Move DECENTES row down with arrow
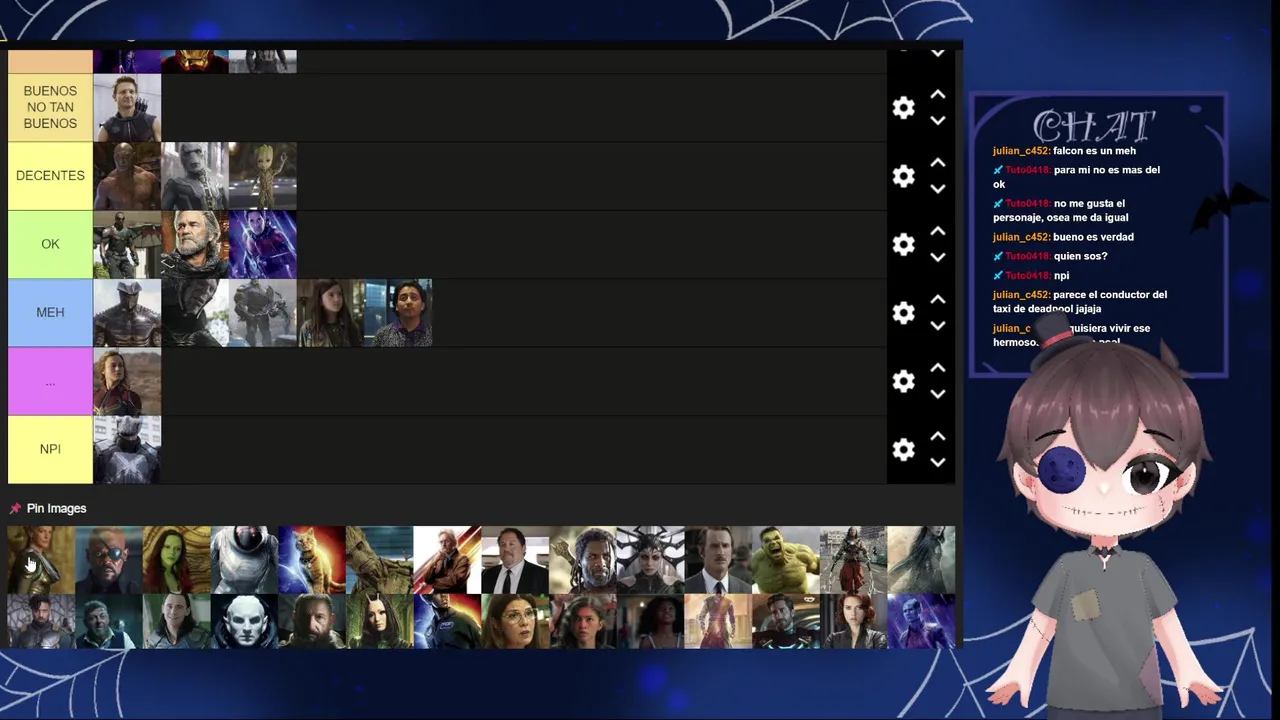Viewport: 1280px width, 720px height. pyautogui.click(x=938, y=189)
